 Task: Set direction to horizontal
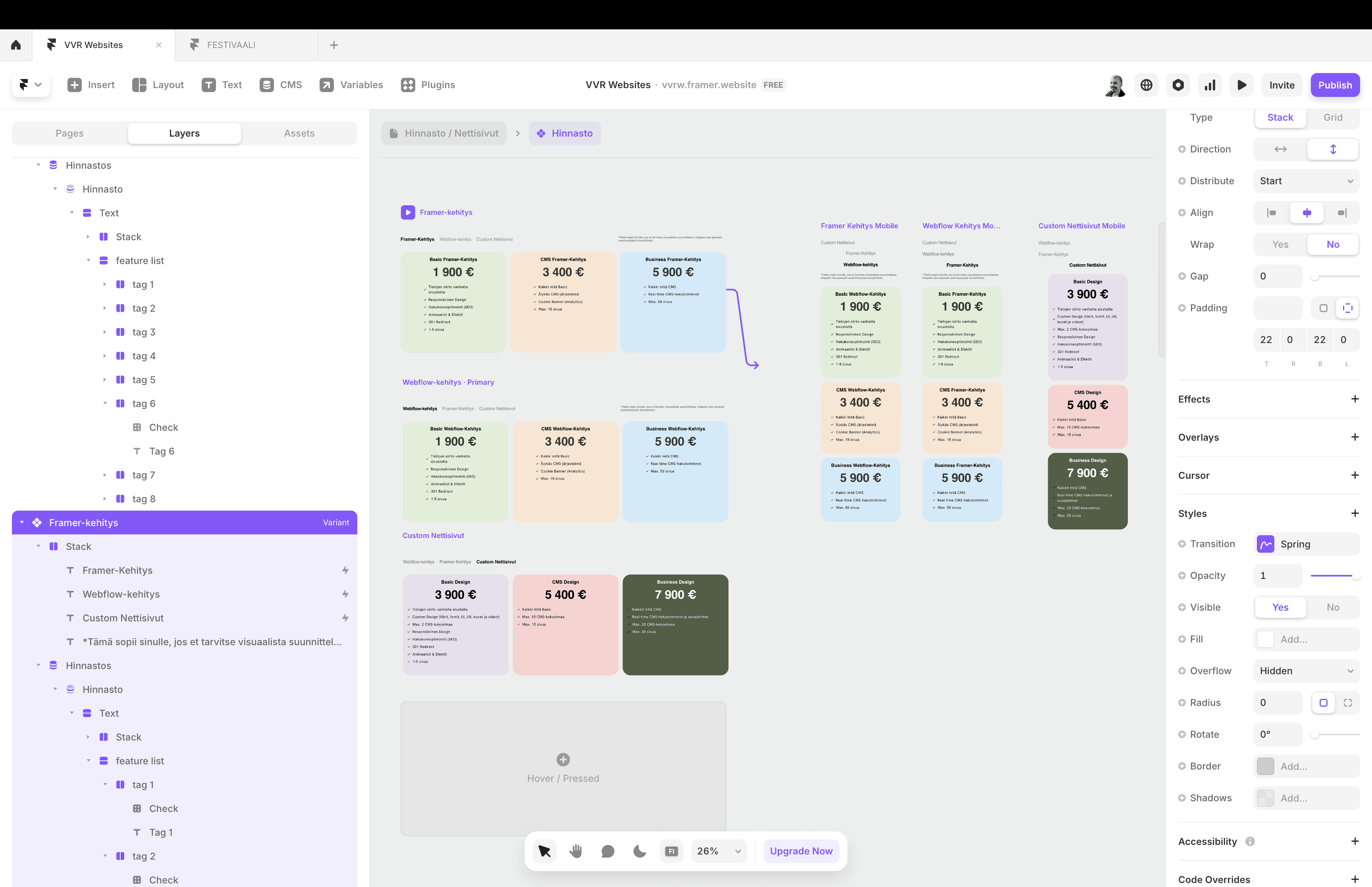(1280, 149)
